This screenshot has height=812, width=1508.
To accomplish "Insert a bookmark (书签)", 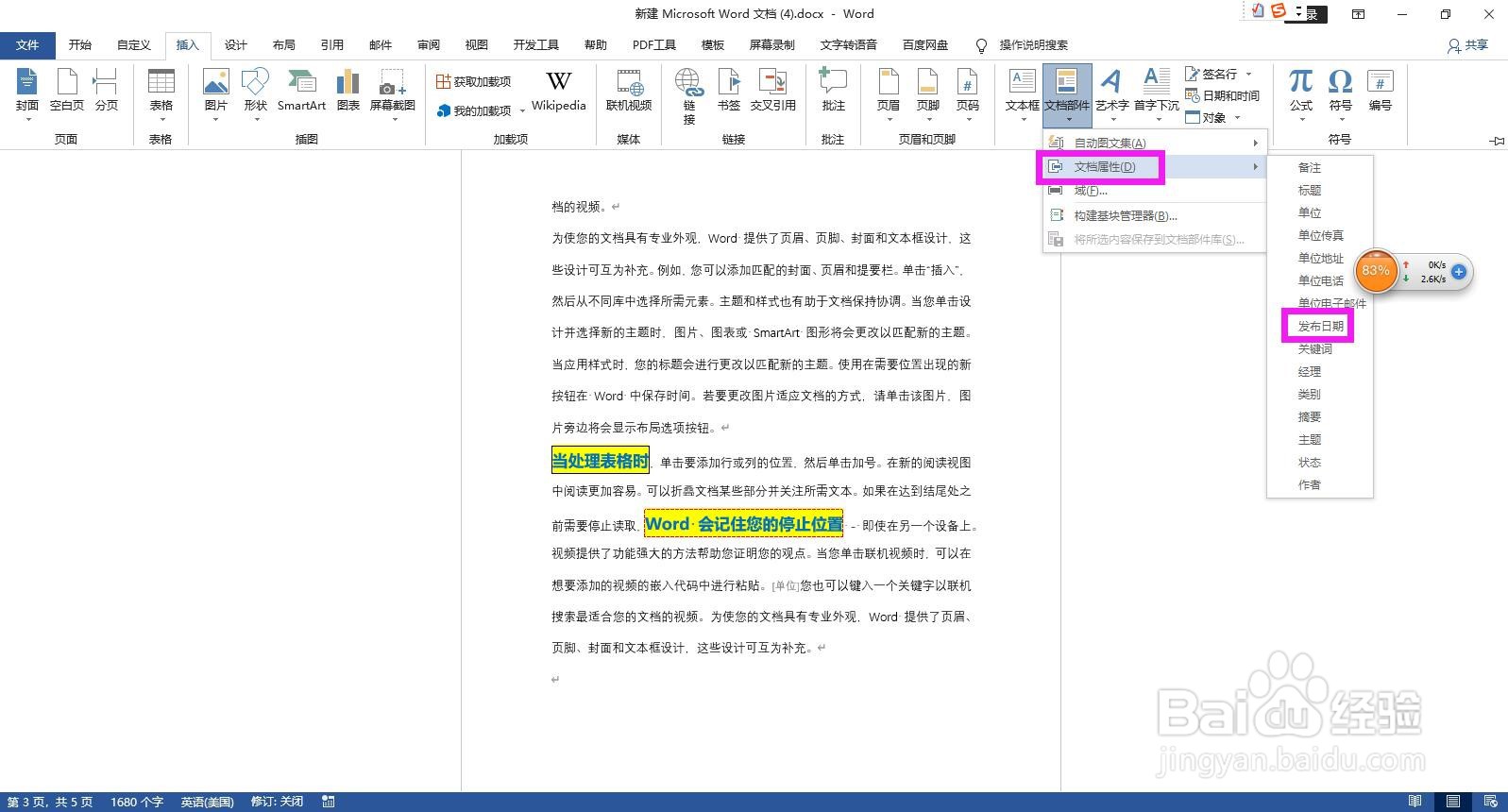I will [x=729, y=91].
